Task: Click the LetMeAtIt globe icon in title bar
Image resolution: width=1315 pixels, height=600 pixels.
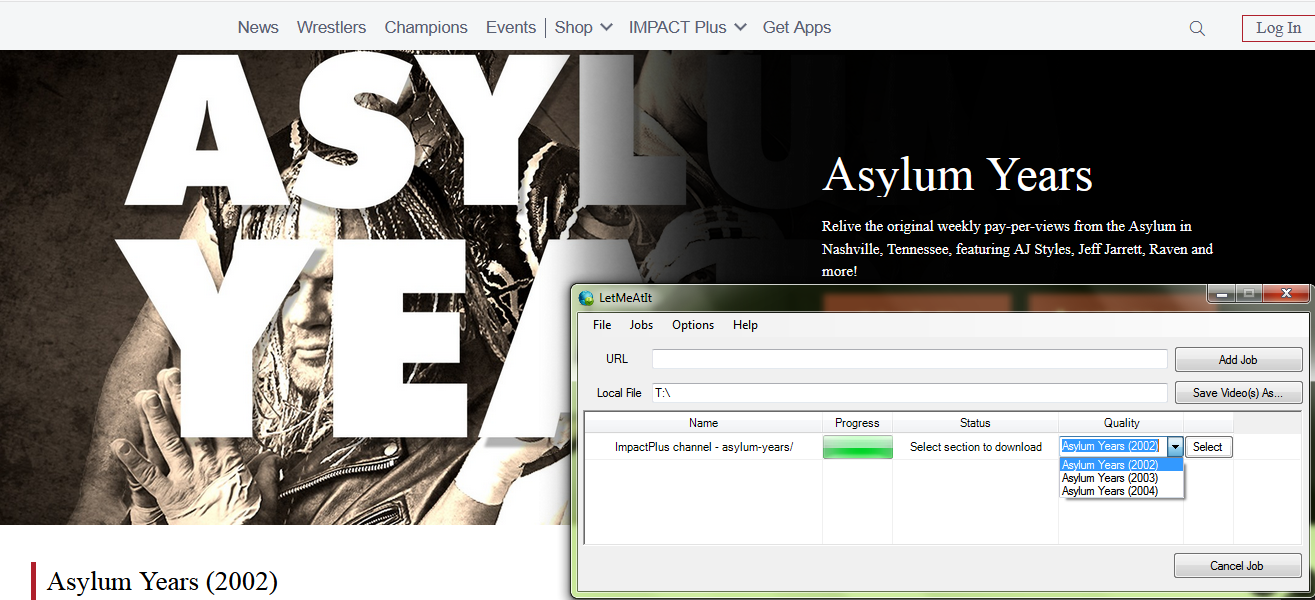Action: pos(587,297)
